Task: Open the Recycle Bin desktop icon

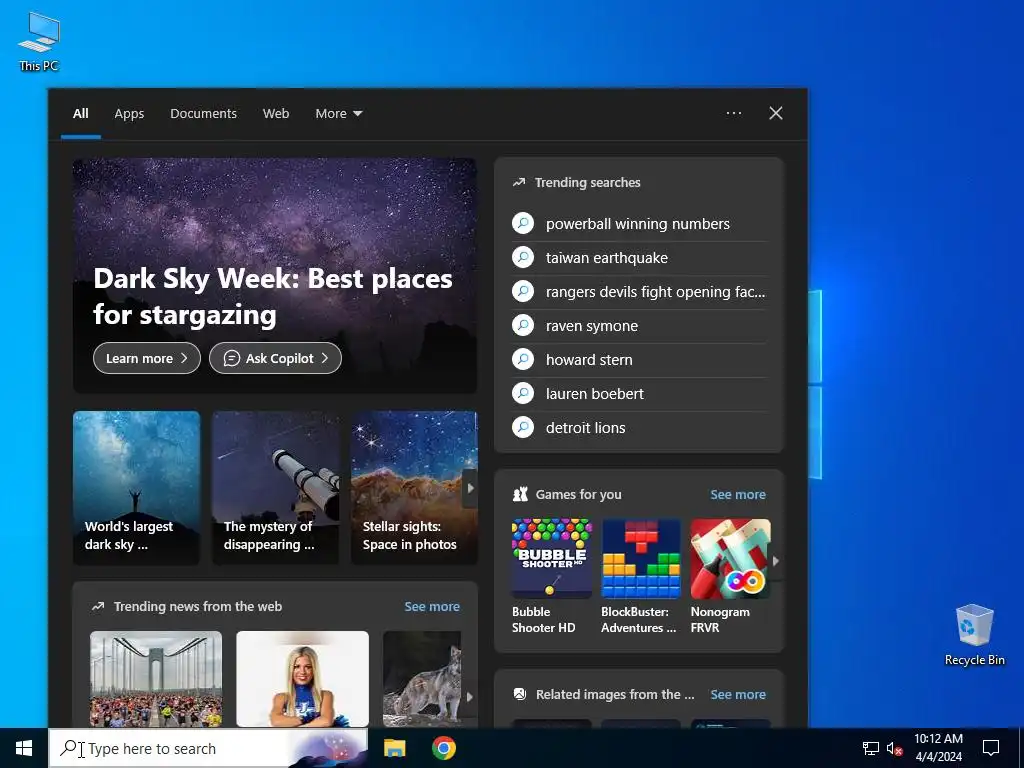Action: pyautogui.click(x=974, y=635)
